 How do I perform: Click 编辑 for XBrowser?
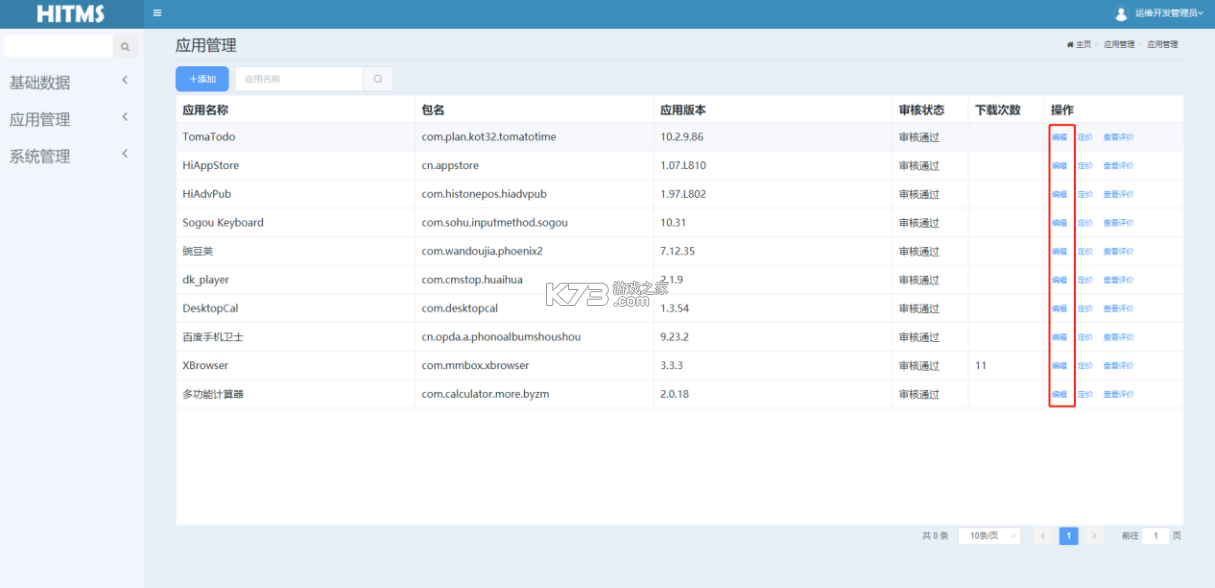pyautogui.click(x=1059, y=366)
